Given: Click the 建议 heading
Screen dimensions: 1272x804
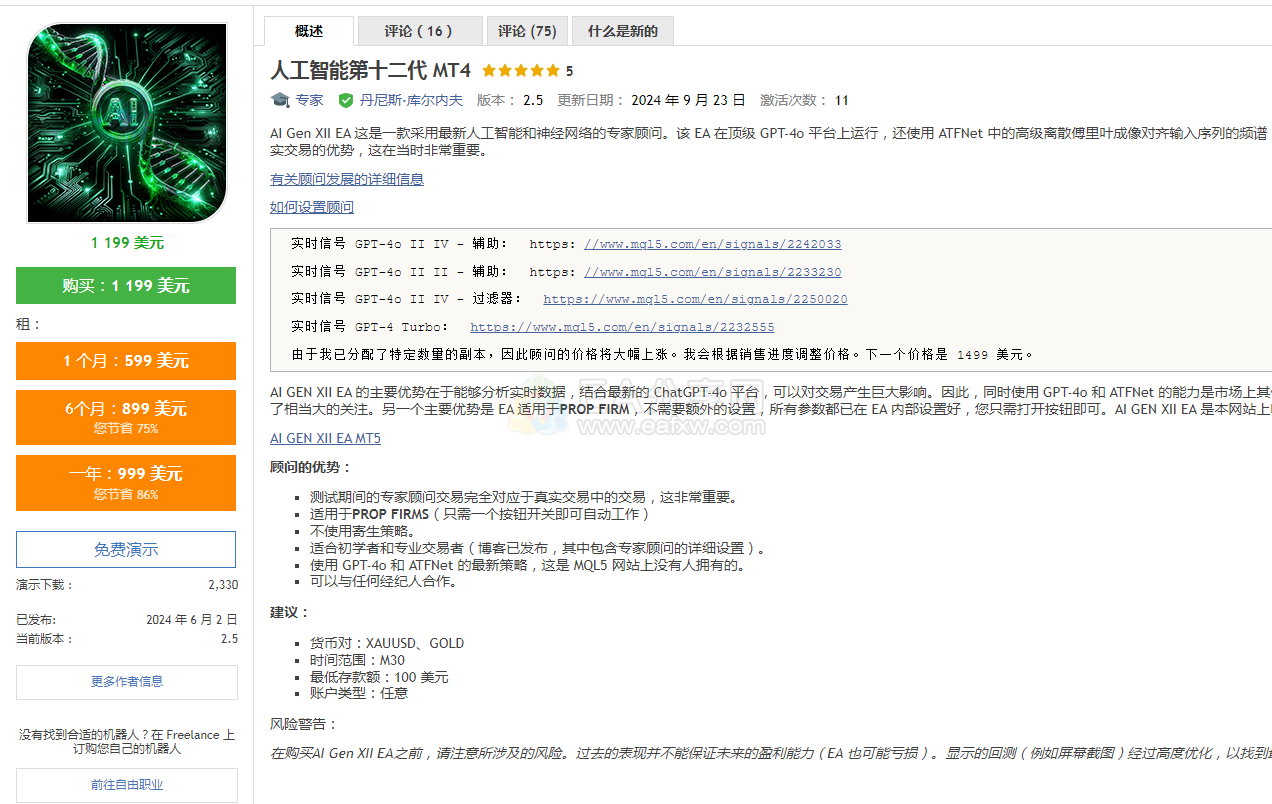Looking at the screenshot, I should tap(290, 612).
